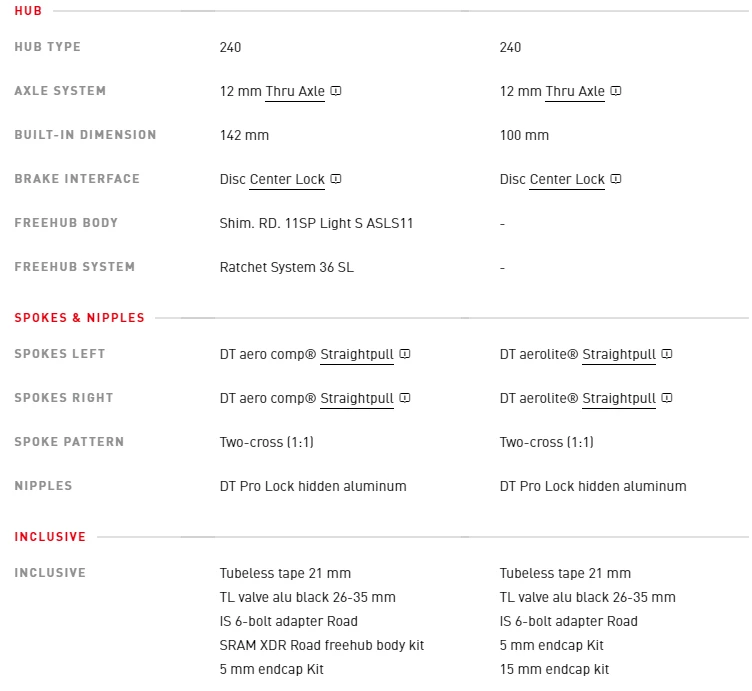Image resolution: width=752 pixels, height=691 pixels.
Task: Click Spokes Left info icon after aerolite Straightpull
Action: 667,354
